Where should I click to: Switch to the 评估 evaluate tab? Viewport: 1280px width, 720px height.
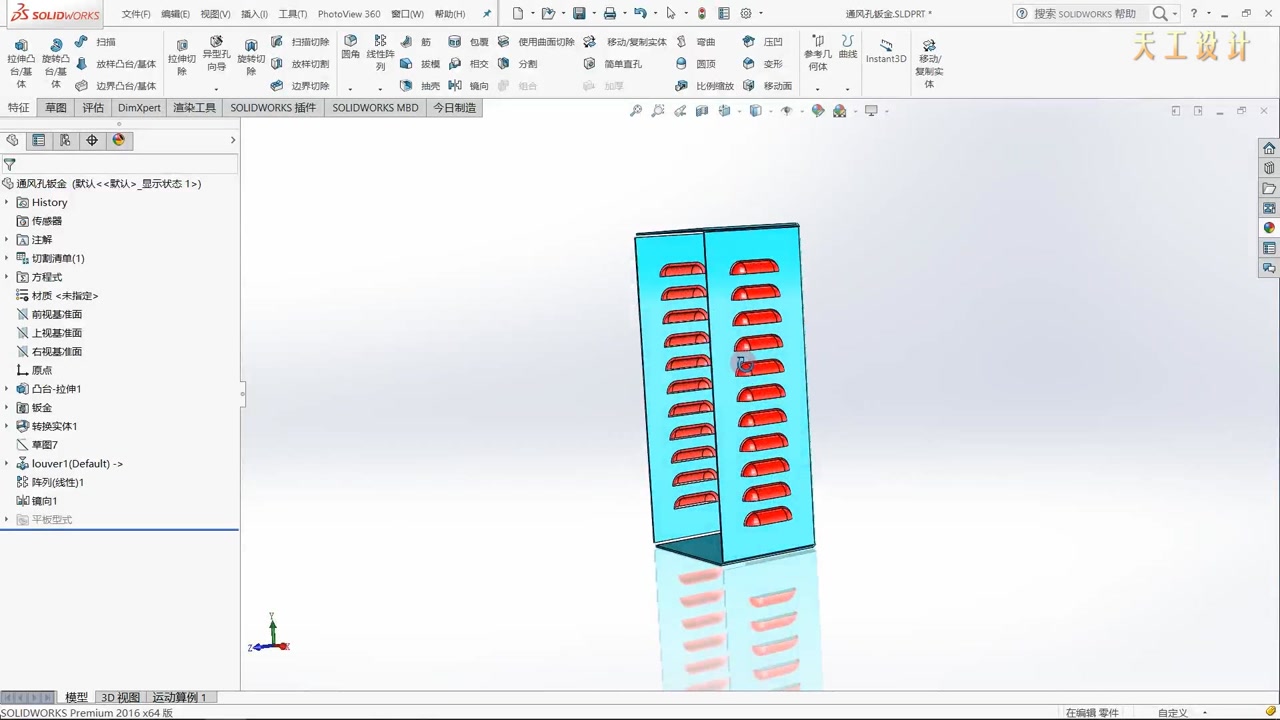tap(93, 108)
